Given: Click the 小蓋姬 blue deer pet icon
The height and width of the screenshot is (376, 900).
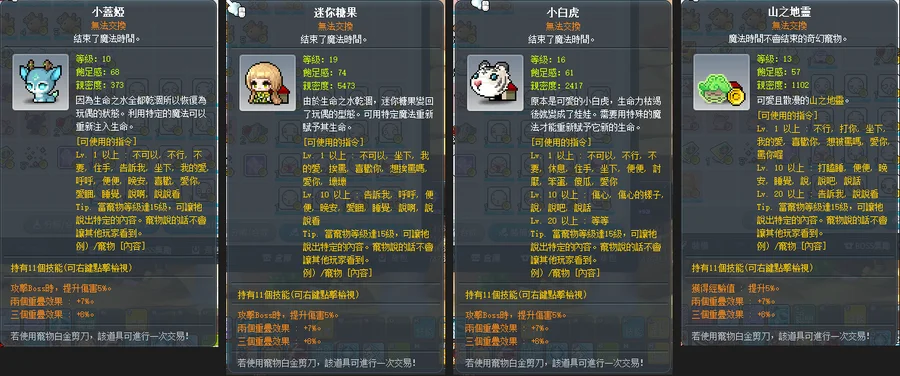Looking at the screenshot, I should [x=40, y=83].
